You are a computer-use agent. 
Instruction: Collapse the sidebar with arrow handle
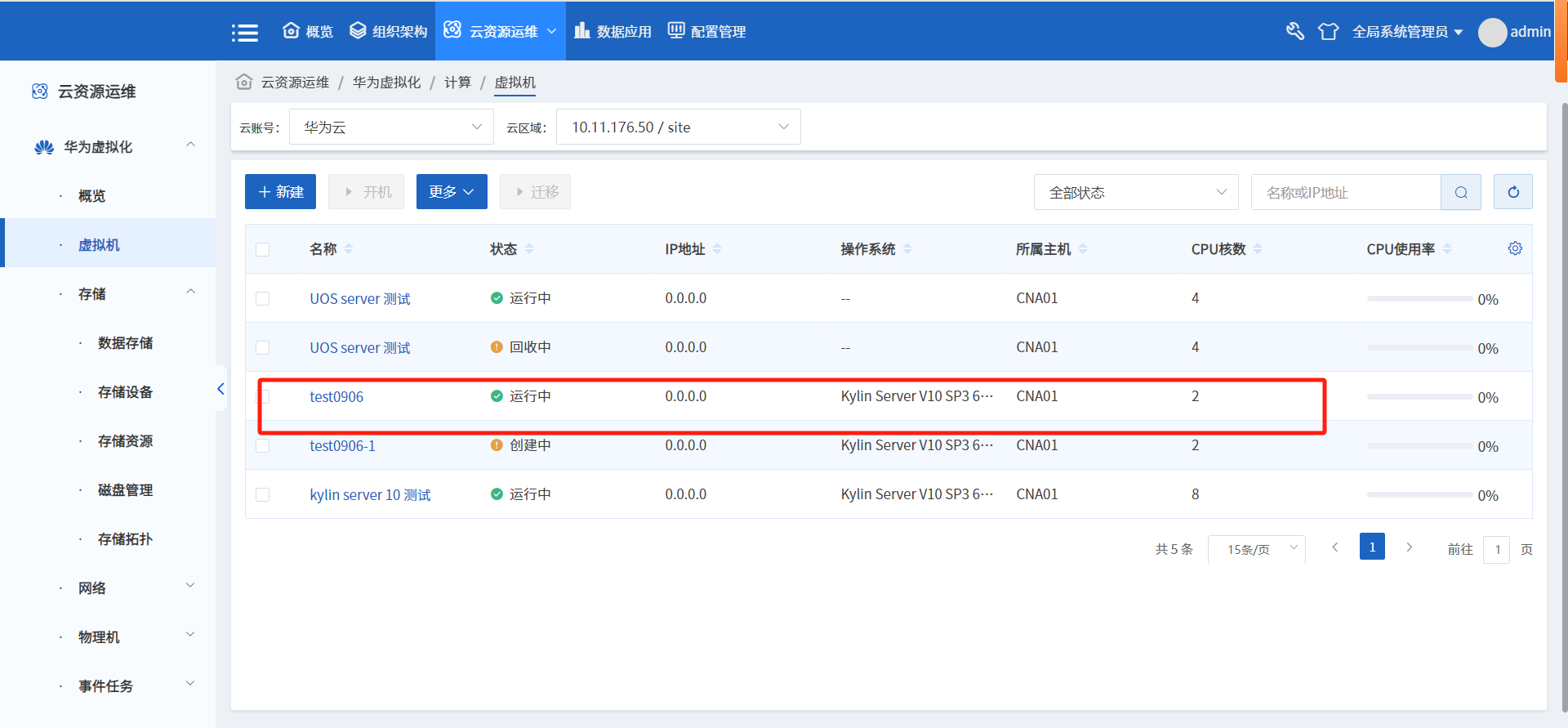coord(220,389)
